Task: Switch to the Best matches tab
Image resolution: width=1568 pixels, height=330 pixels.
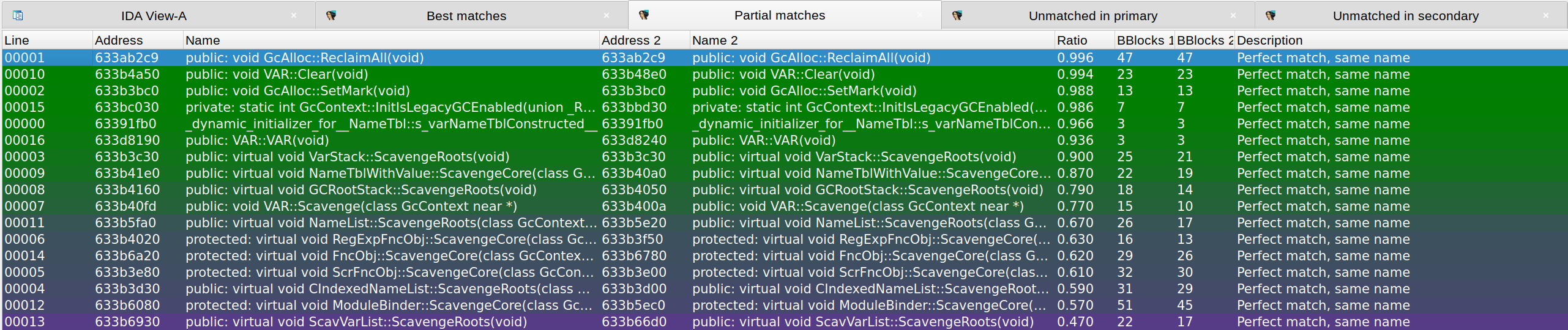Action: (466, 16)
